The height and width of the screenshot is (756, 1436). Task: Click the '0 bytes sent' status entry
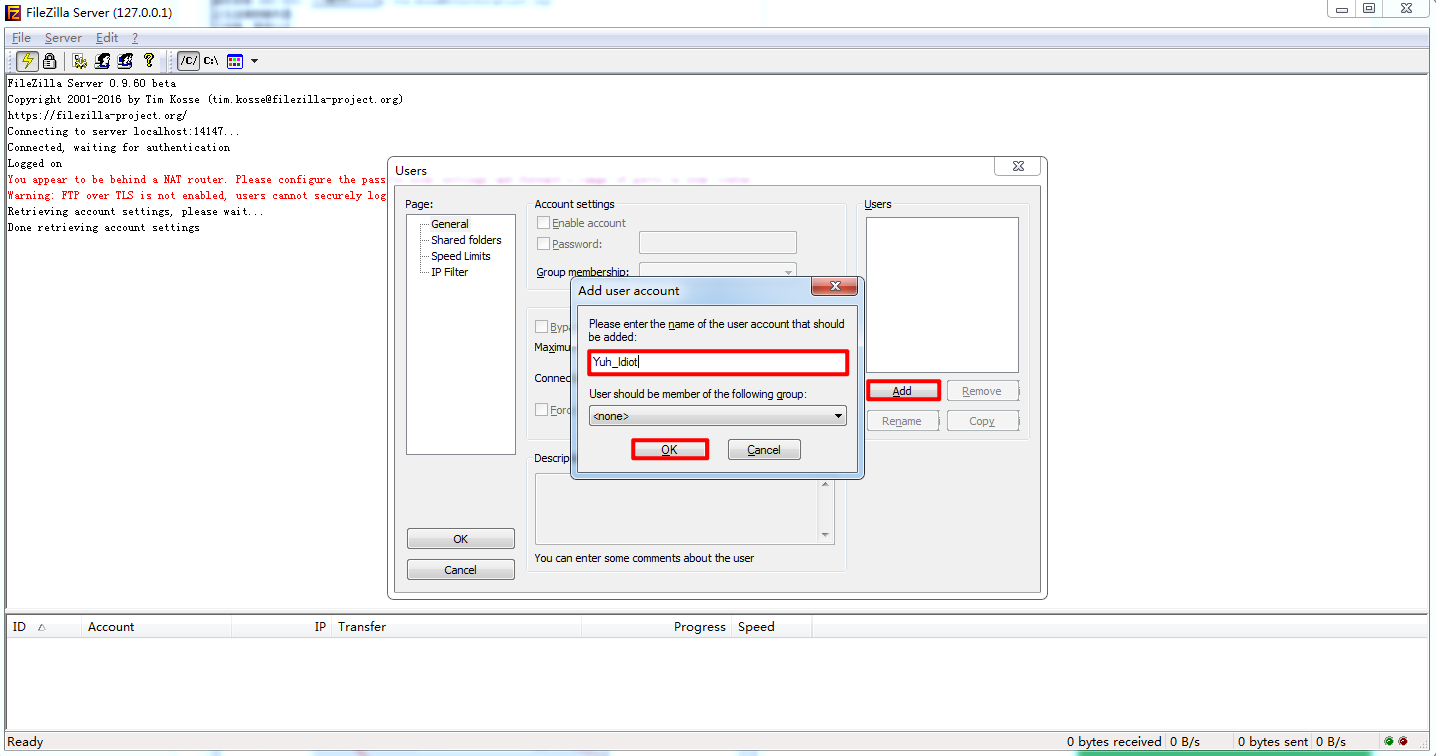pos(1272,742)
